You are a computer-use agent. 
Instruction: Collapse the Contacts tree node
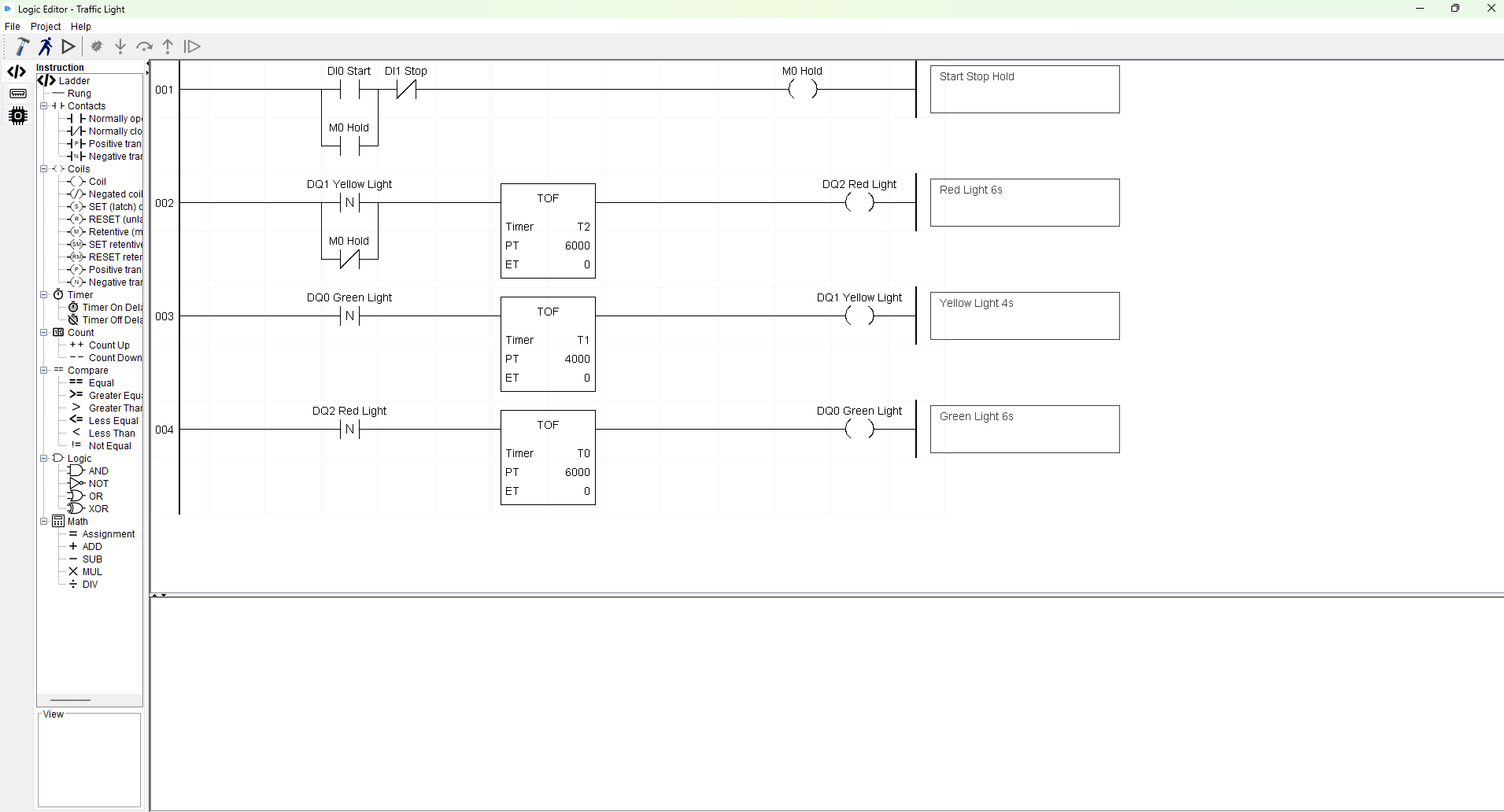pyautogui.click(x=44, y=106)
